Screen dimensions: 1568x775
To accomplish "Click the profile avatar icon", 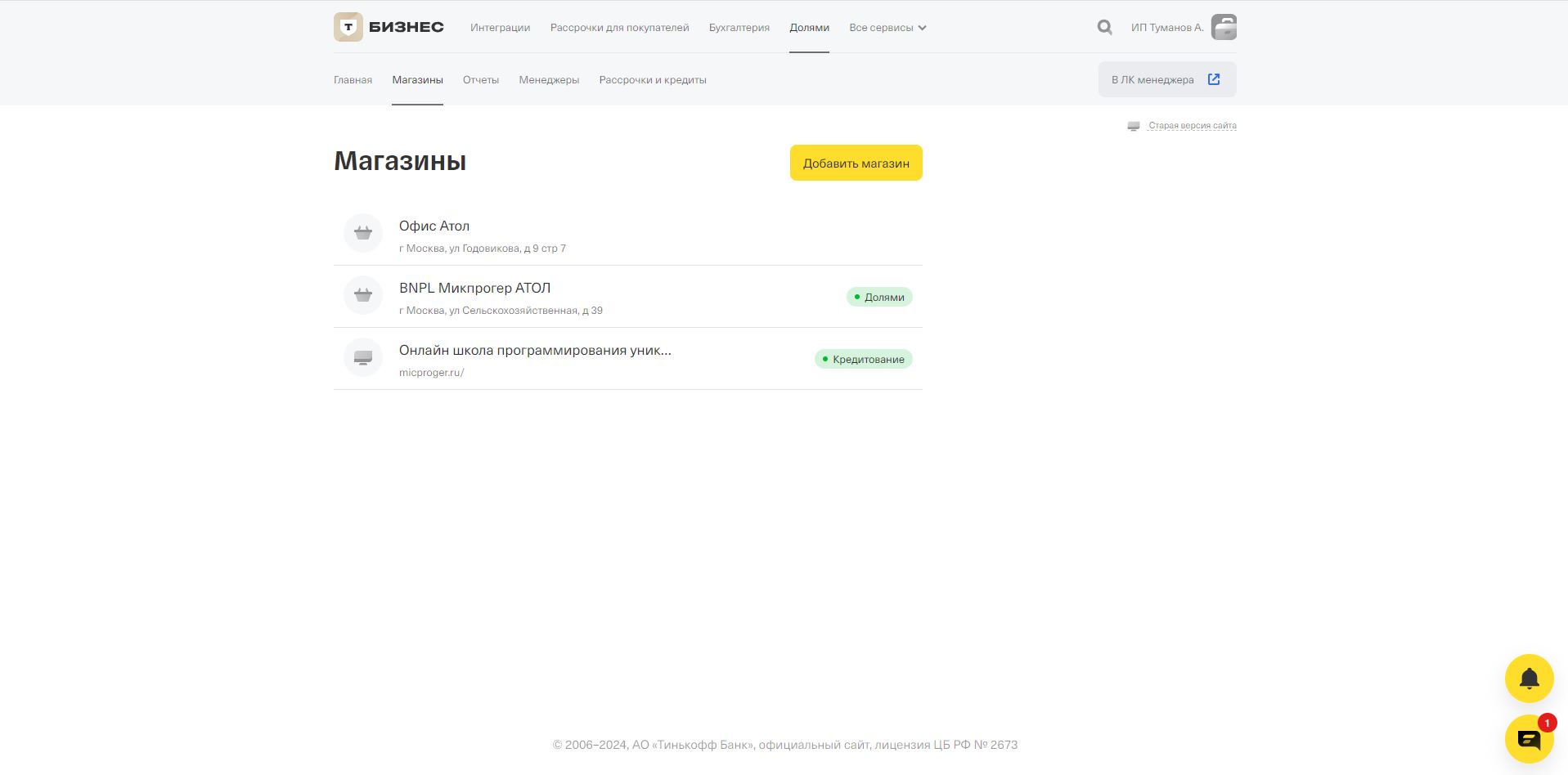I will (1224, 27).
